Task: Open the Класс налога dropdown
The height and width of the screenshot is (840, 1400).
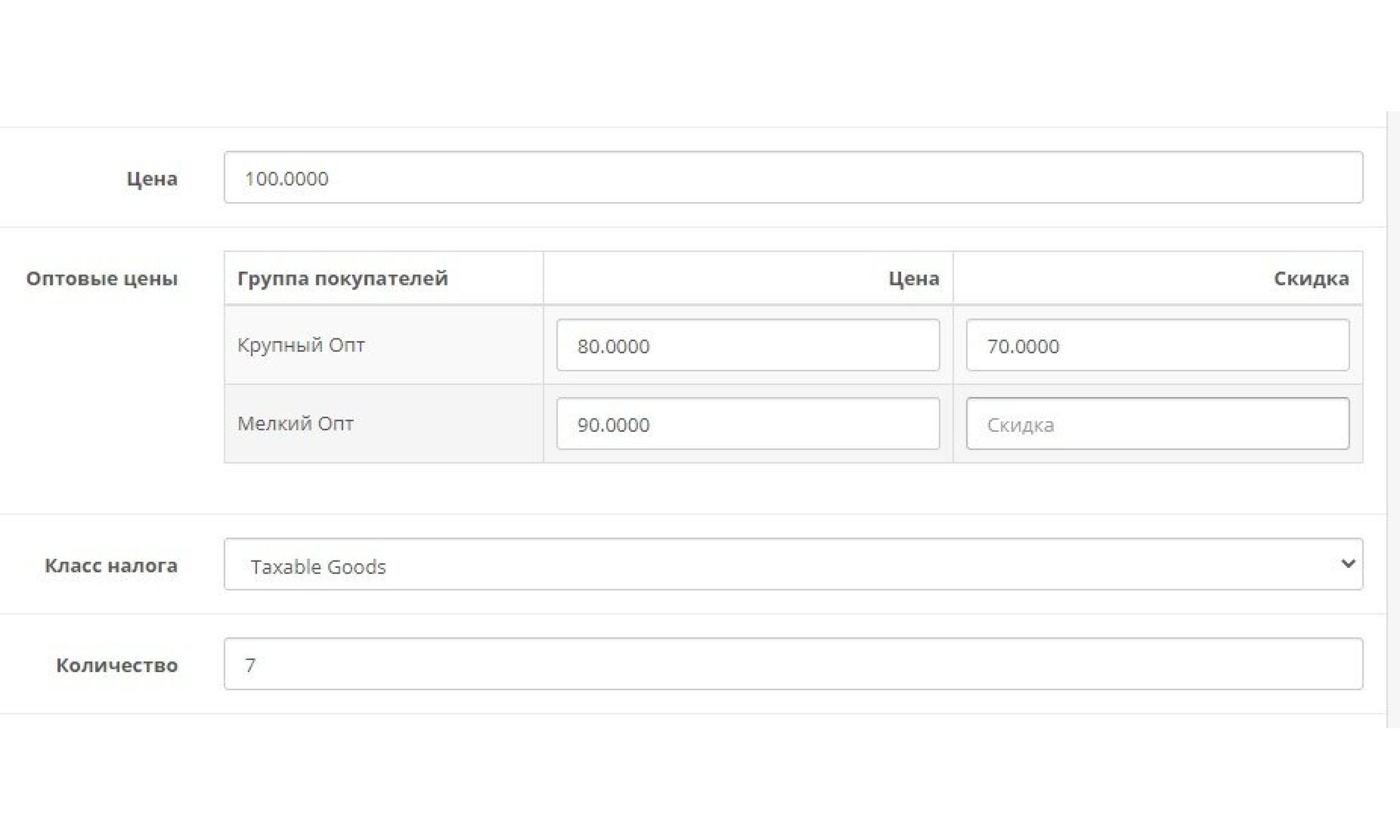Action: [x=792, y=564]
